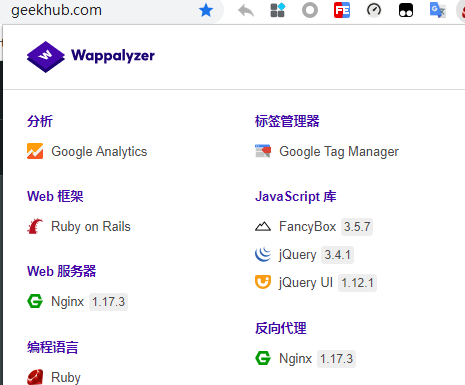The height and width of the screenshot is (385, 465).
Task: Open the Google Analytics entry
Action: 87,151
